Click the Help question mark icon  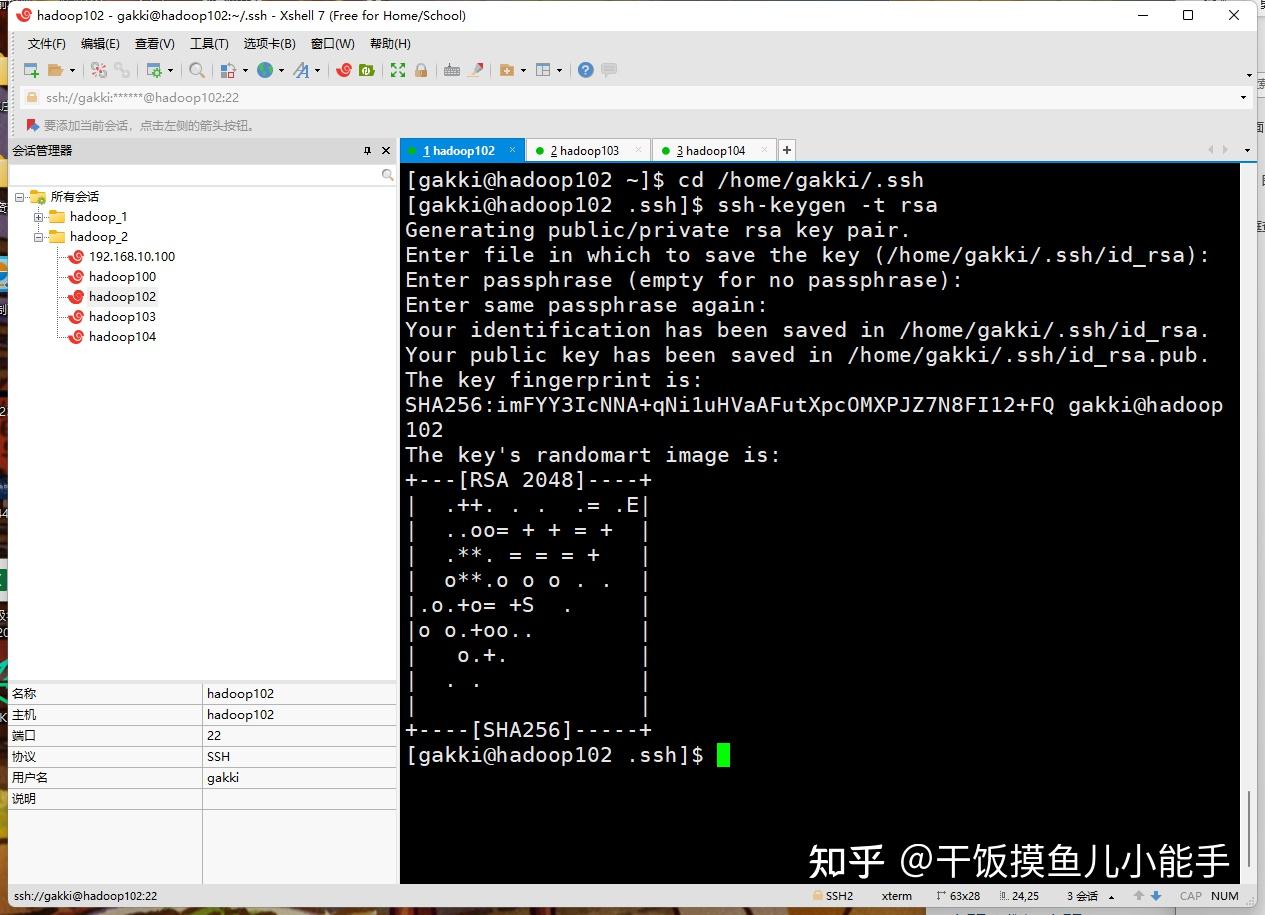pos(585,70)
